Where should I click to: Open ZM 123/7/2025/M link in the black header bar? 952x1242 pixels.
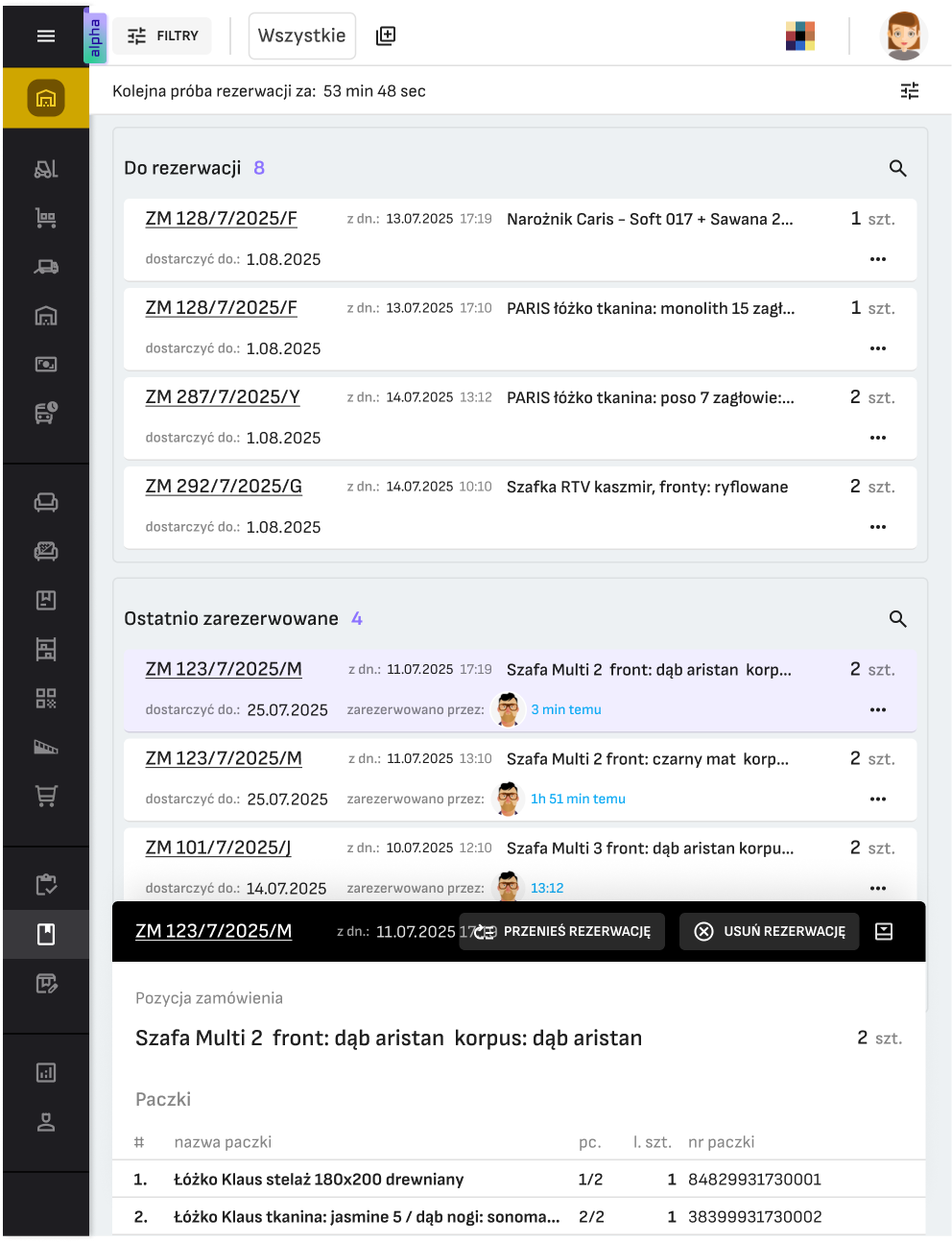pos(214,931)
